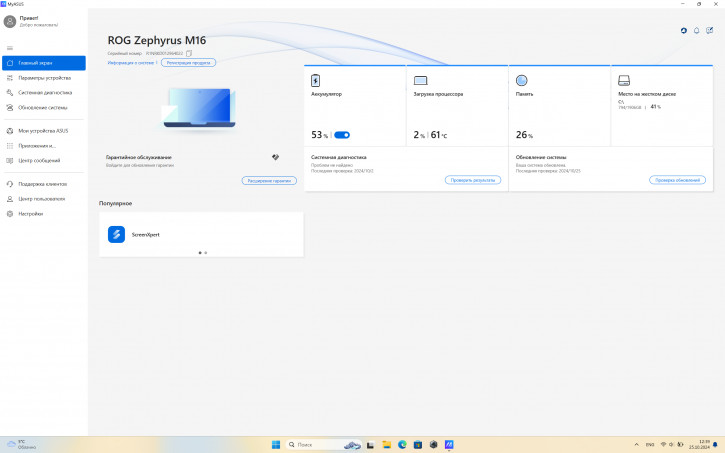This screenshot has width=725, height=453.
Task: Open Центр сообщений in sidebar
Action: tap(44, 160)
